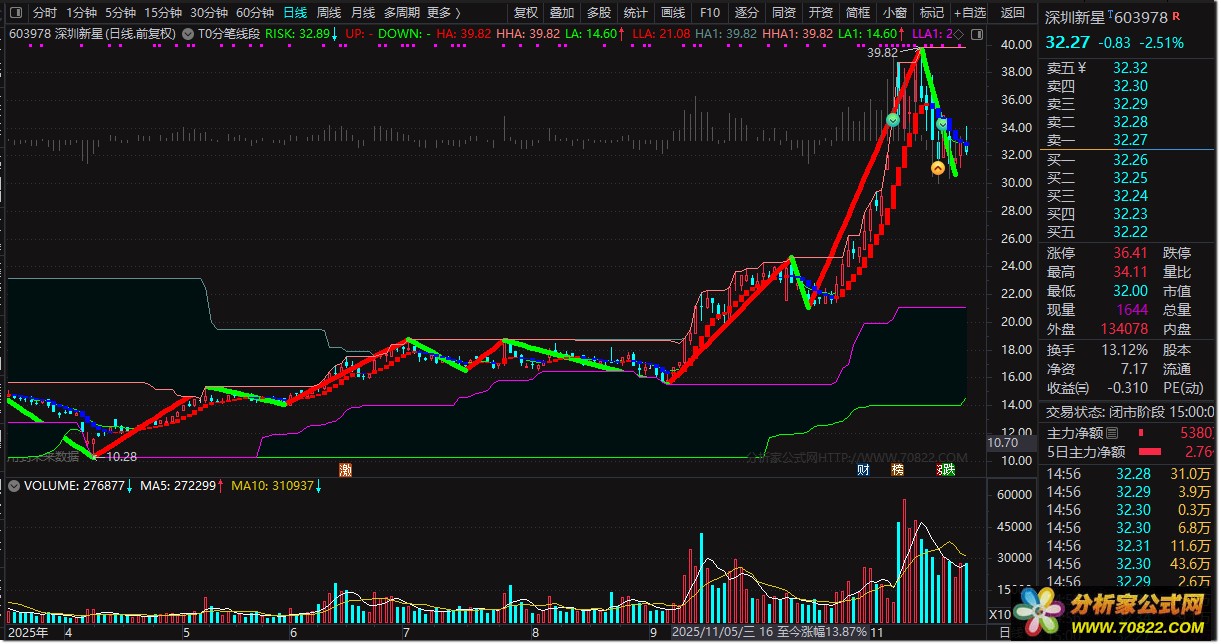Click the 跌 marker icon on timeline
This screenshot has width=1221, height=644.
(947, 469)
